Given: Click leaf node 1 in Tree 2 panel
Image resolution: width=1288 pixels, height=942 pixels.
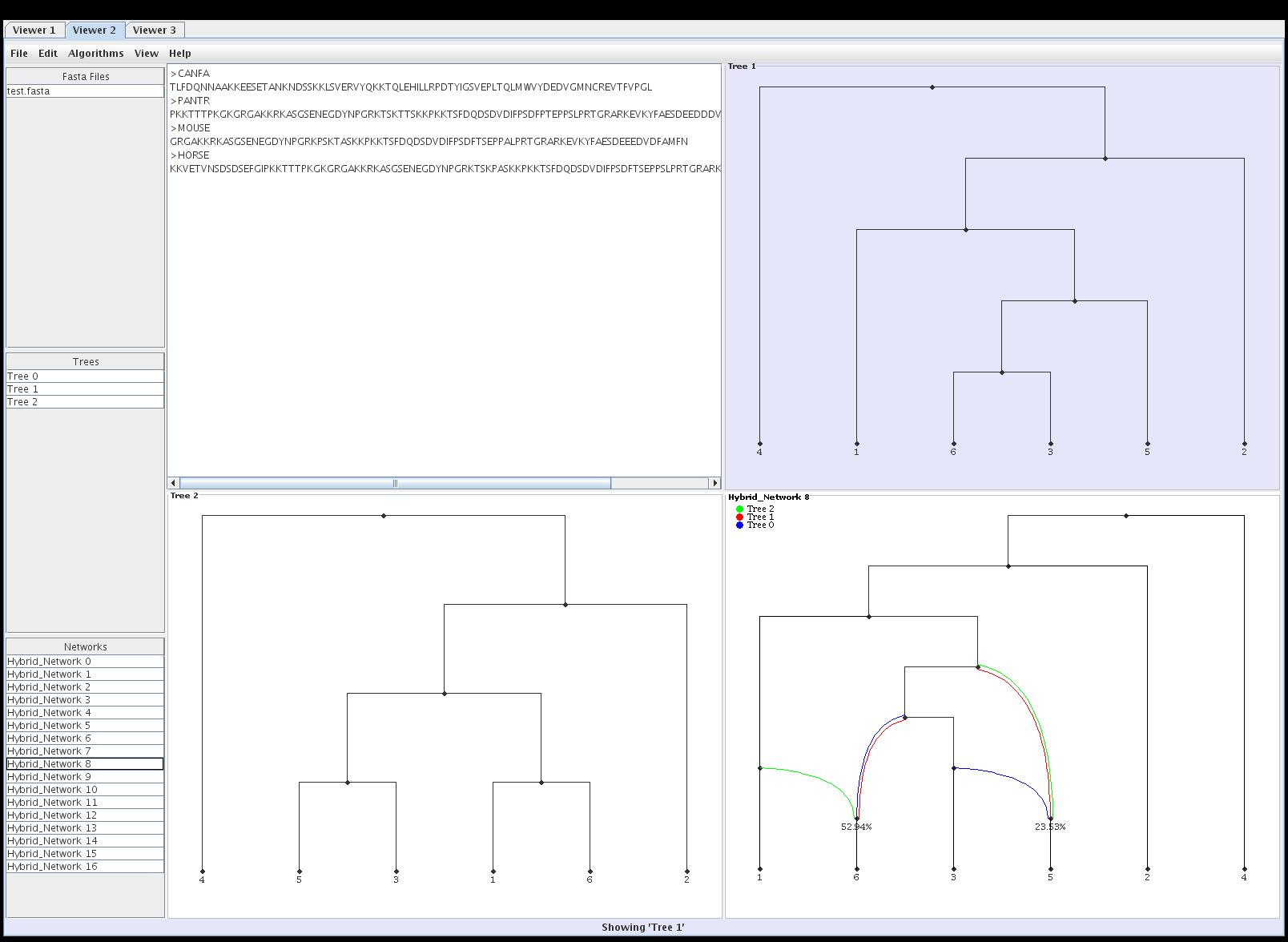Looking at the screenshot, I should [x=493, y=872].
